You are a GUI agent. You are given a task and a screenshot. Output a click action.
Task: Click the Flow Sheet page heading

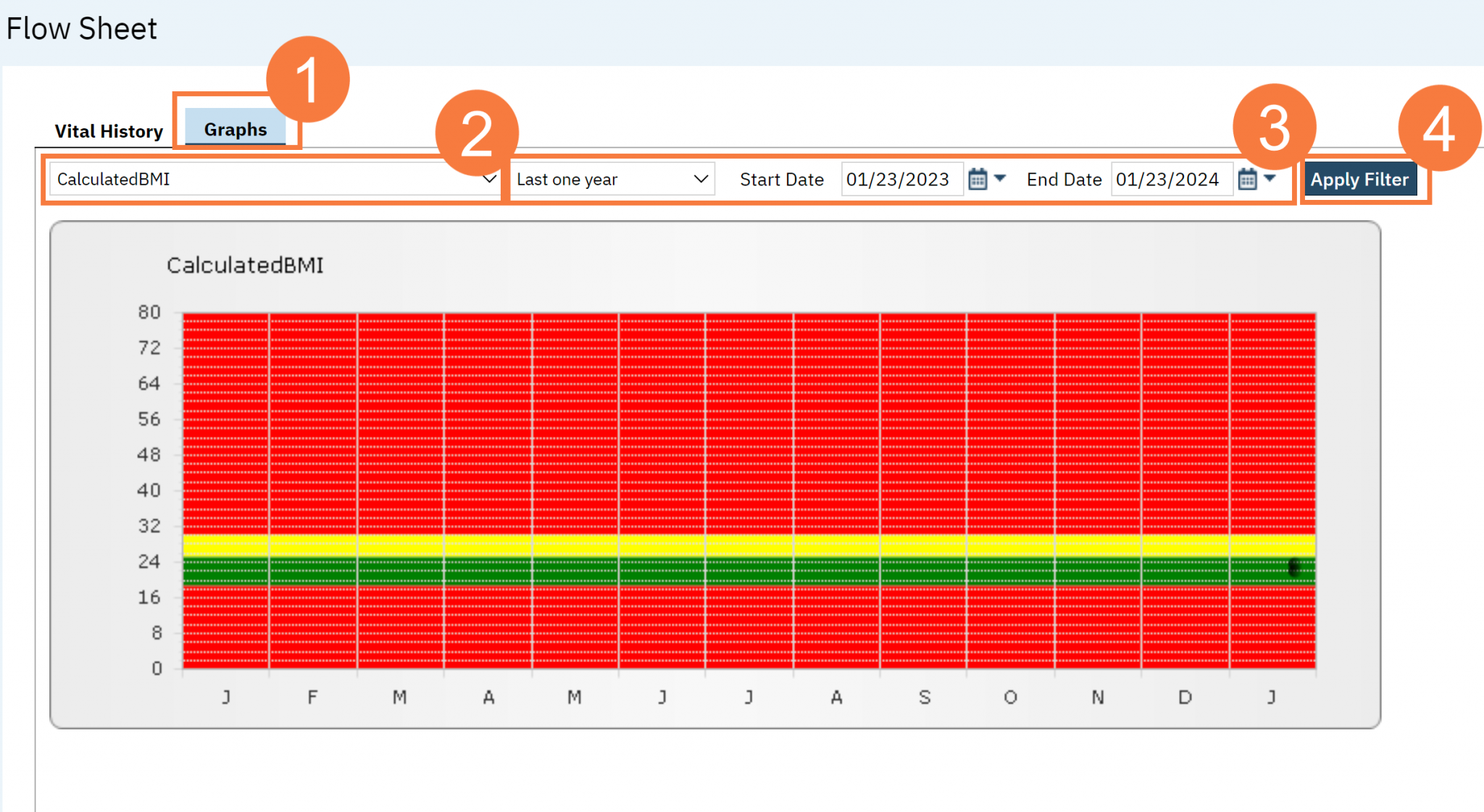(81, 29)
